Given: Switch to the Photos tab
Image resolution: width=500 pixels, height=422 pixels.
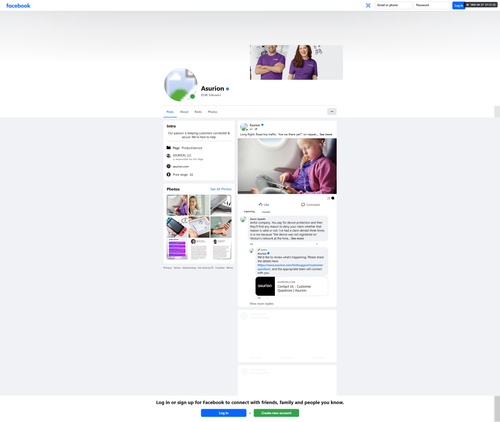Looking at the screenshot, I should [x=212, y=112].
